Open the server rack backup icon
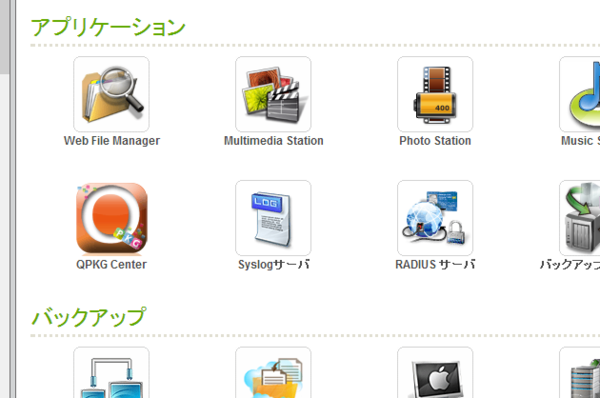Image resolution: width=600 pixels, height=398 pixels. (x=579, y=372)
